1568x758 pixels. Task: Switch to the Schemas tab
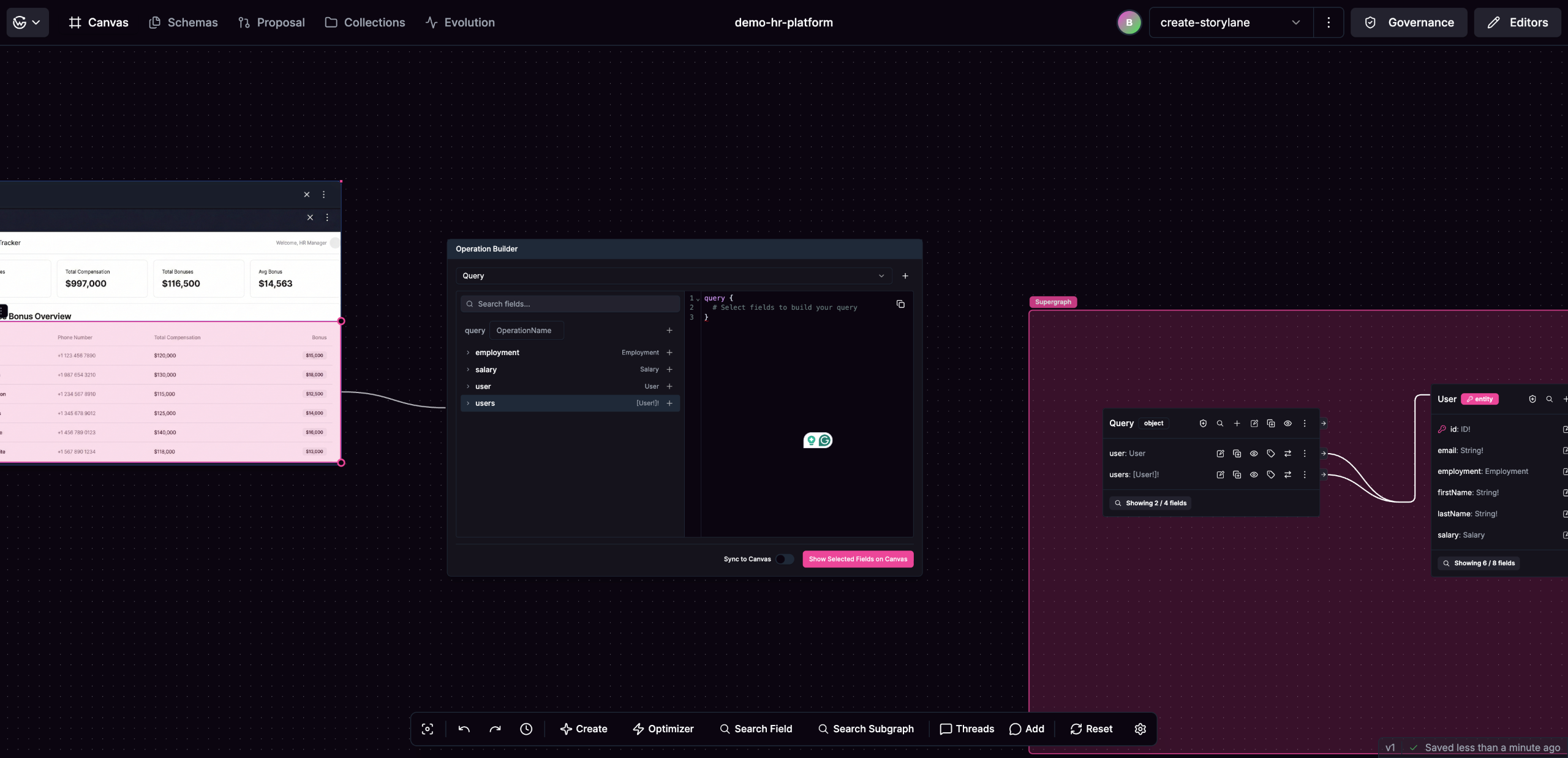[x=183, y=23]
